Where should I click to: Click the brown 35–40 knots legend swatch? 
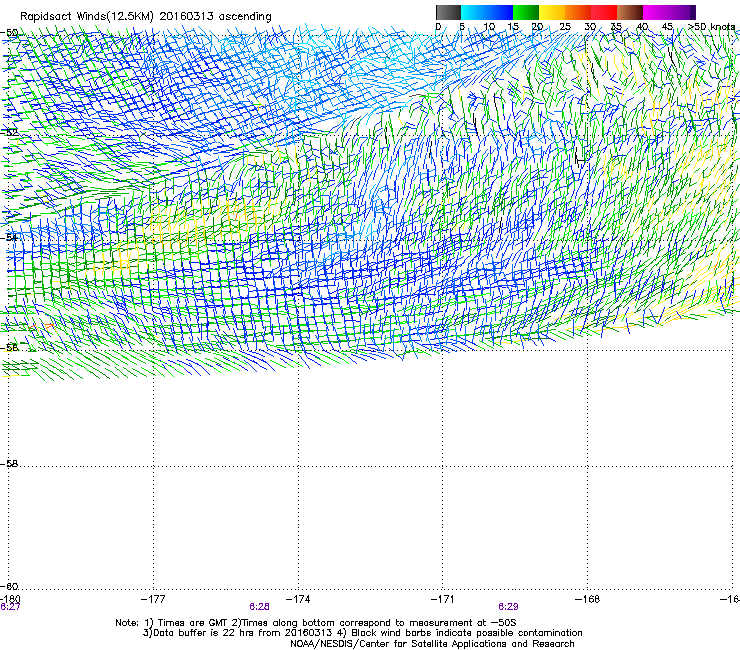pyautogui.click(x=630, y=12)
